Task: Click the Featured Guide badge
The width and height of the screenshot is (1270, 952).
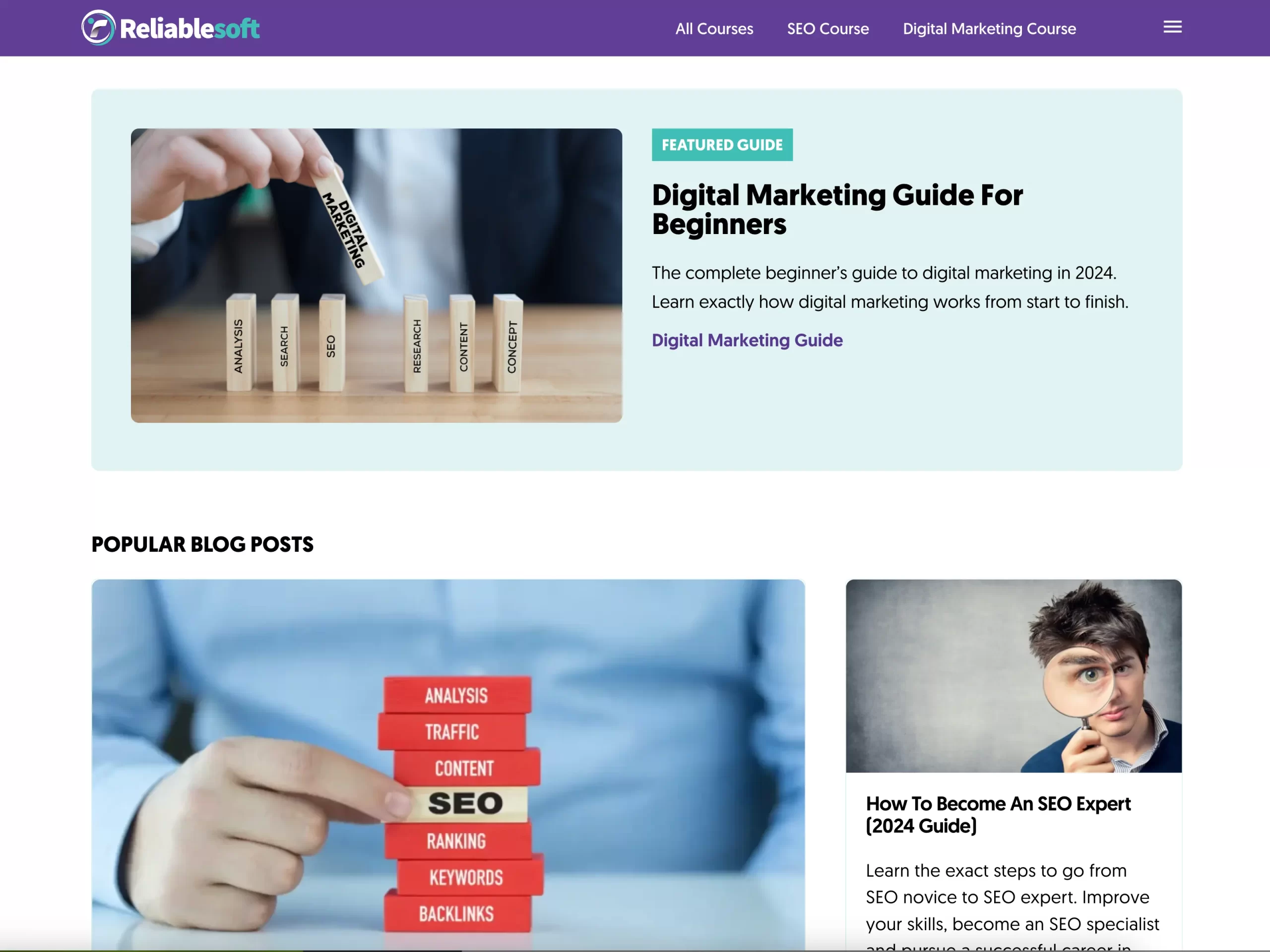Action: [x=722, y=145]
